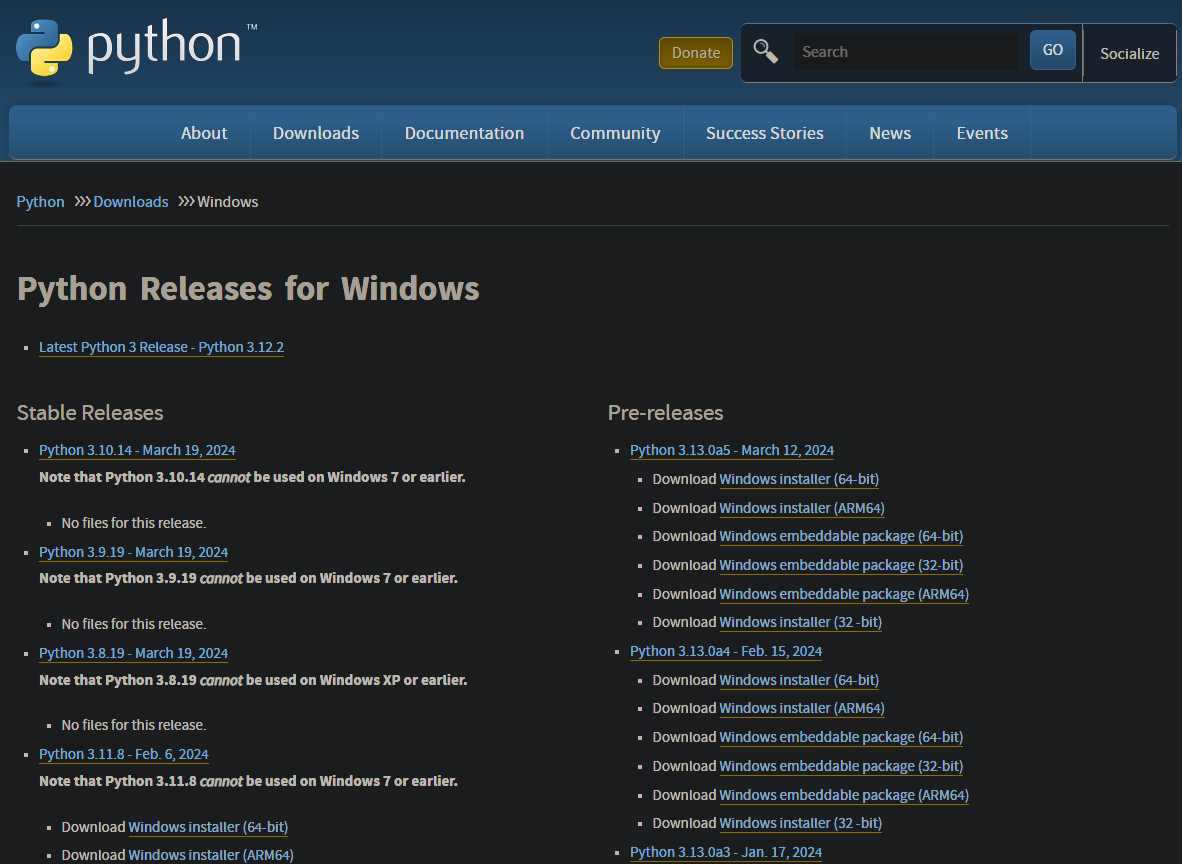Go to Downloads breadcrumb link
The height and width of the screenshot is (864, 1182).
[x=131, y=202]
